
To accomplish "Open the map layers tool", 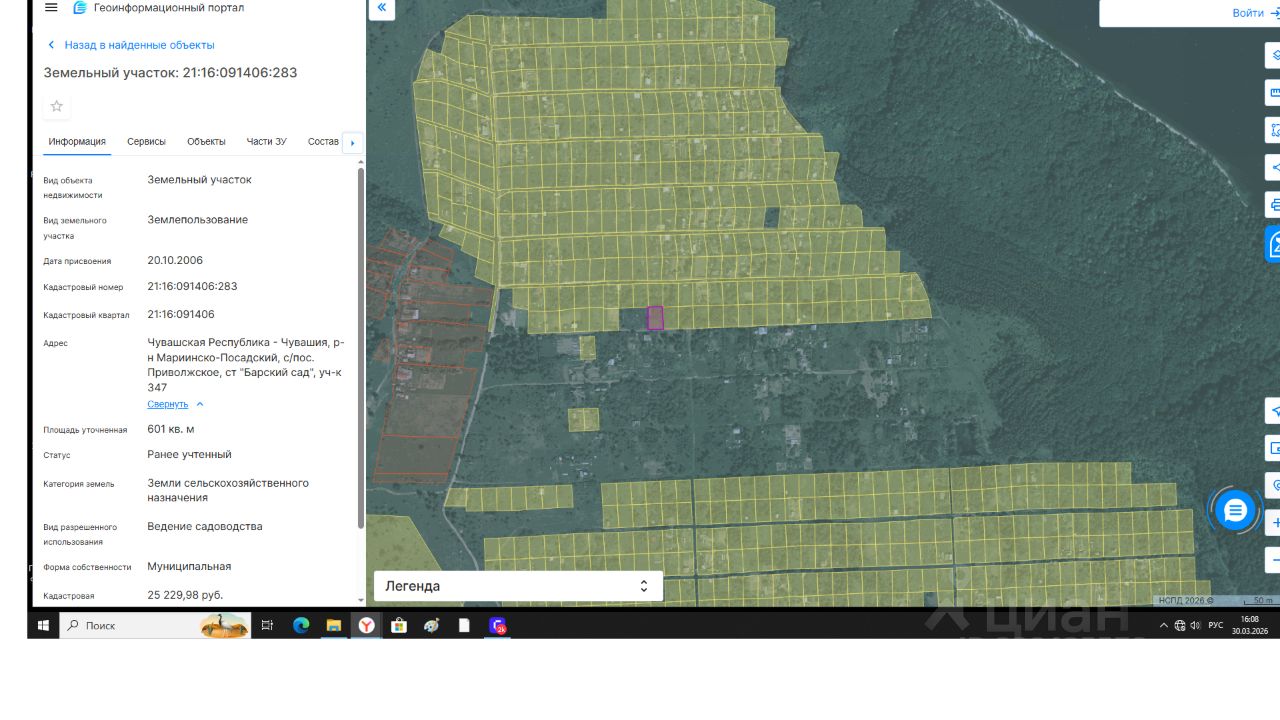I will click(1274, 55).
